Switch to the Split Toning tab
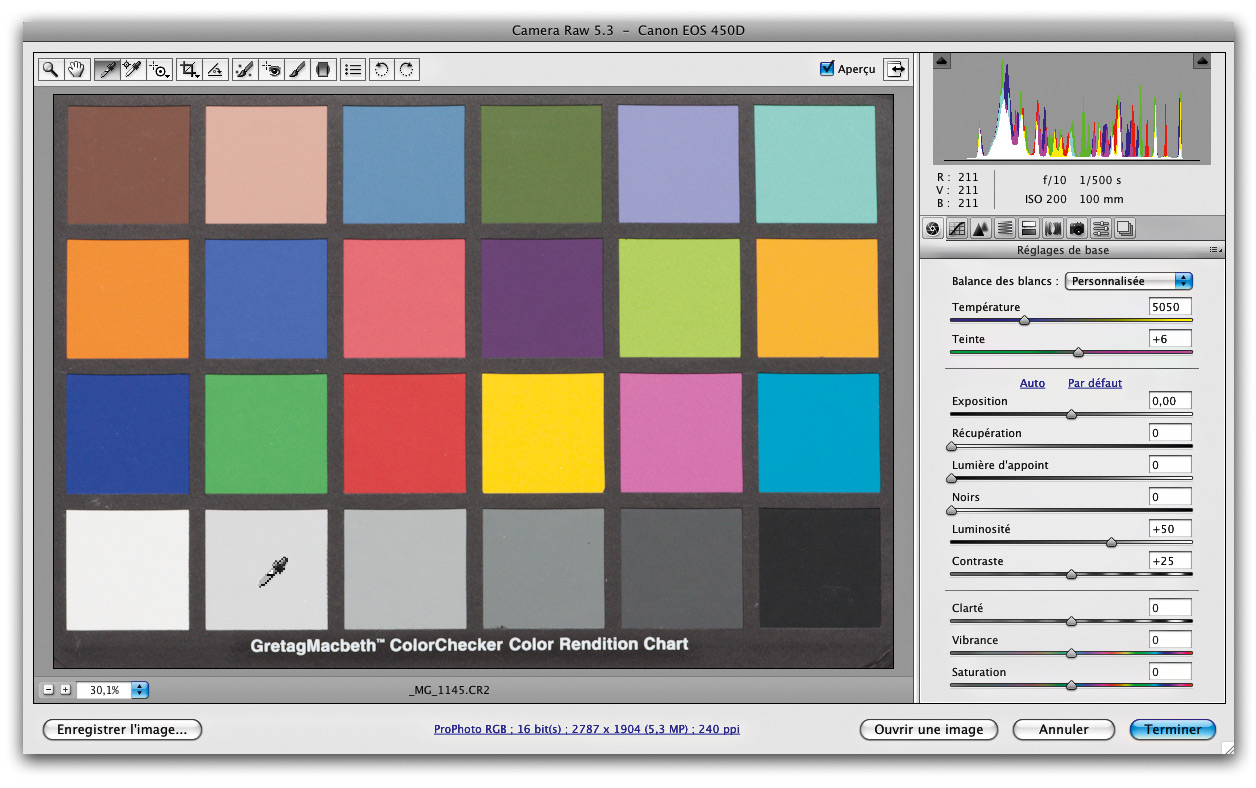1256x788 pixels. pyautogui.click(x=1029, y=229)
